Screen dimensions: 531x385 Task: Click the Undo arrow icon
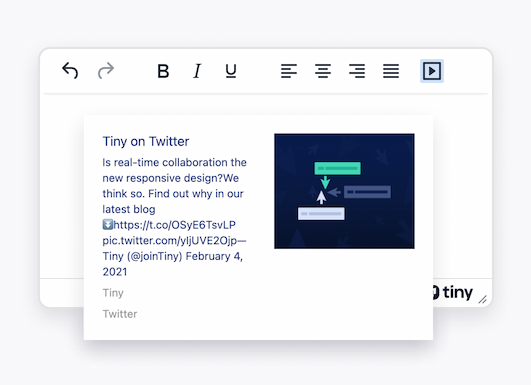[x=70, y=71]
